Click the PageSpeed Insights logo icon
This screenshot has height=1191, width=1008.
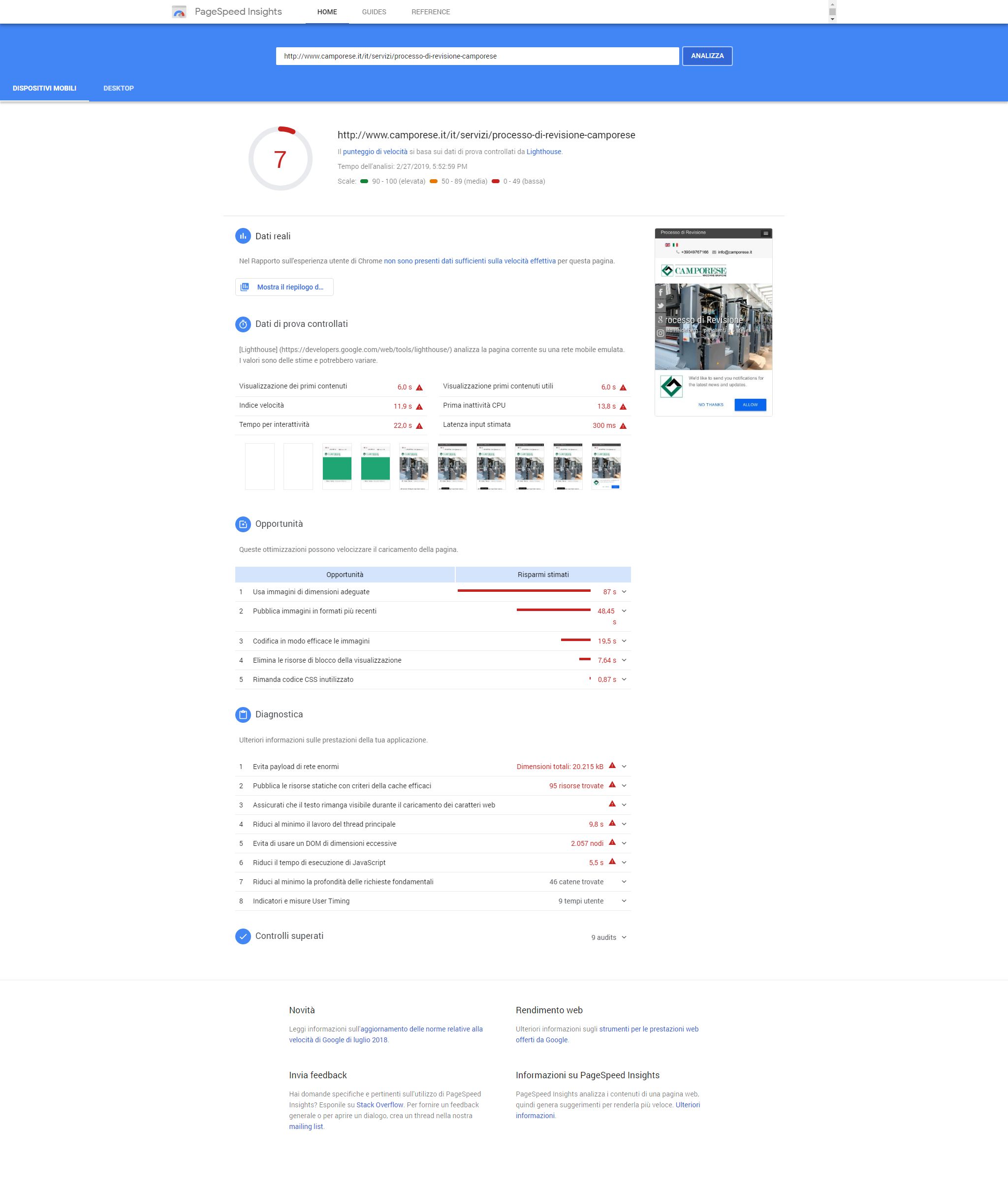179,12
